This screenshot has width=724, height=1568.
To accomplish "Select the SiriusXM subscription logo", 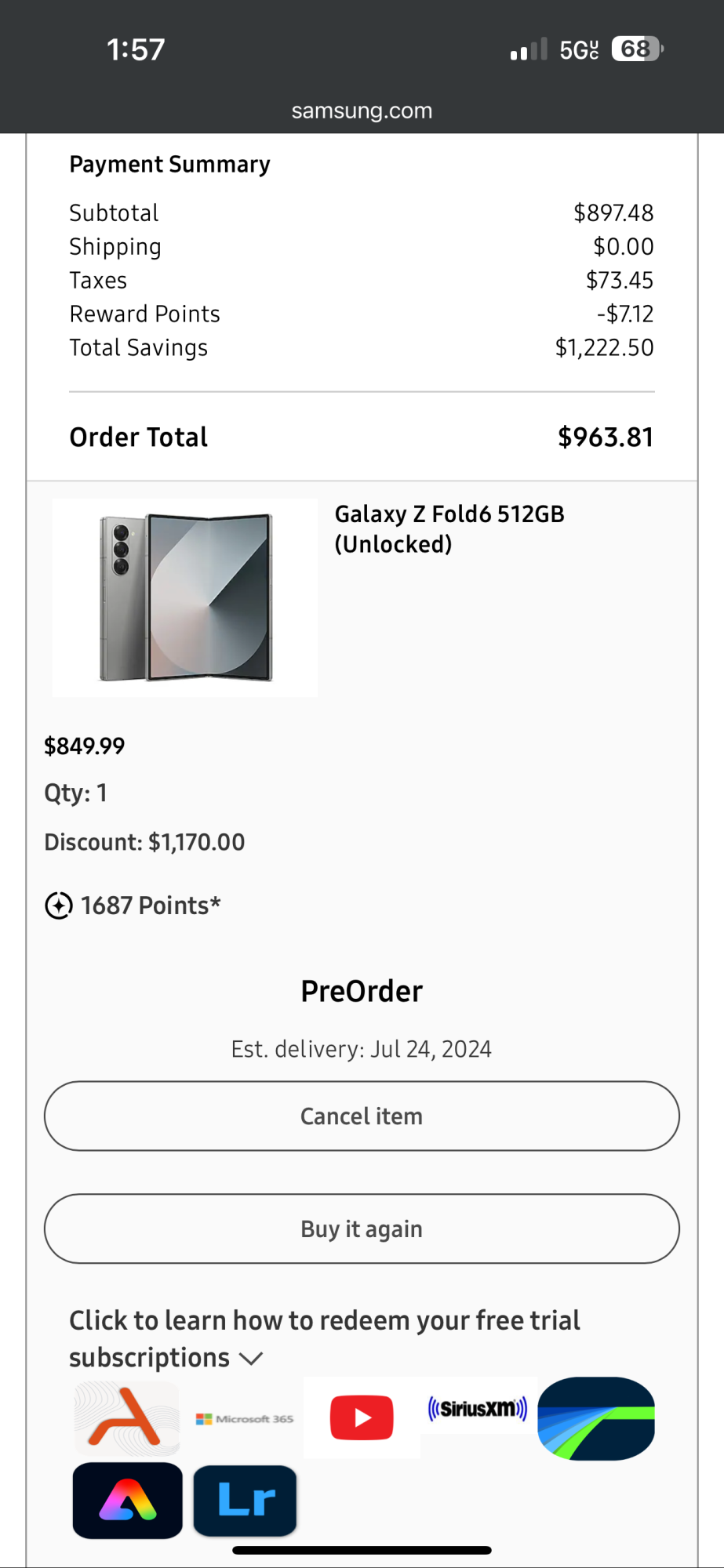I will tap(478, 1408).
